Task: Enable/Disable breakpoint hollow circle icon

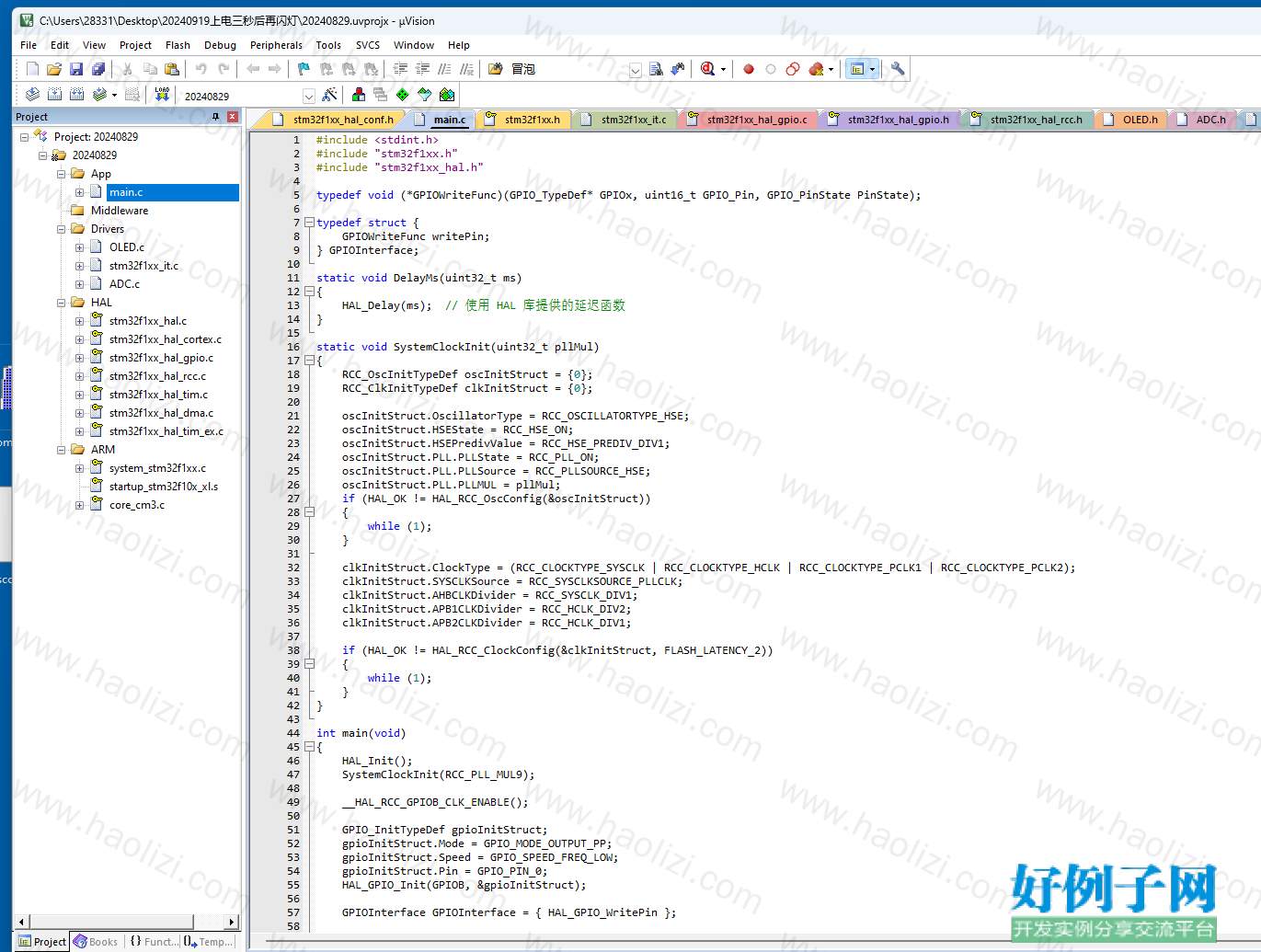Action: (771, 69)
